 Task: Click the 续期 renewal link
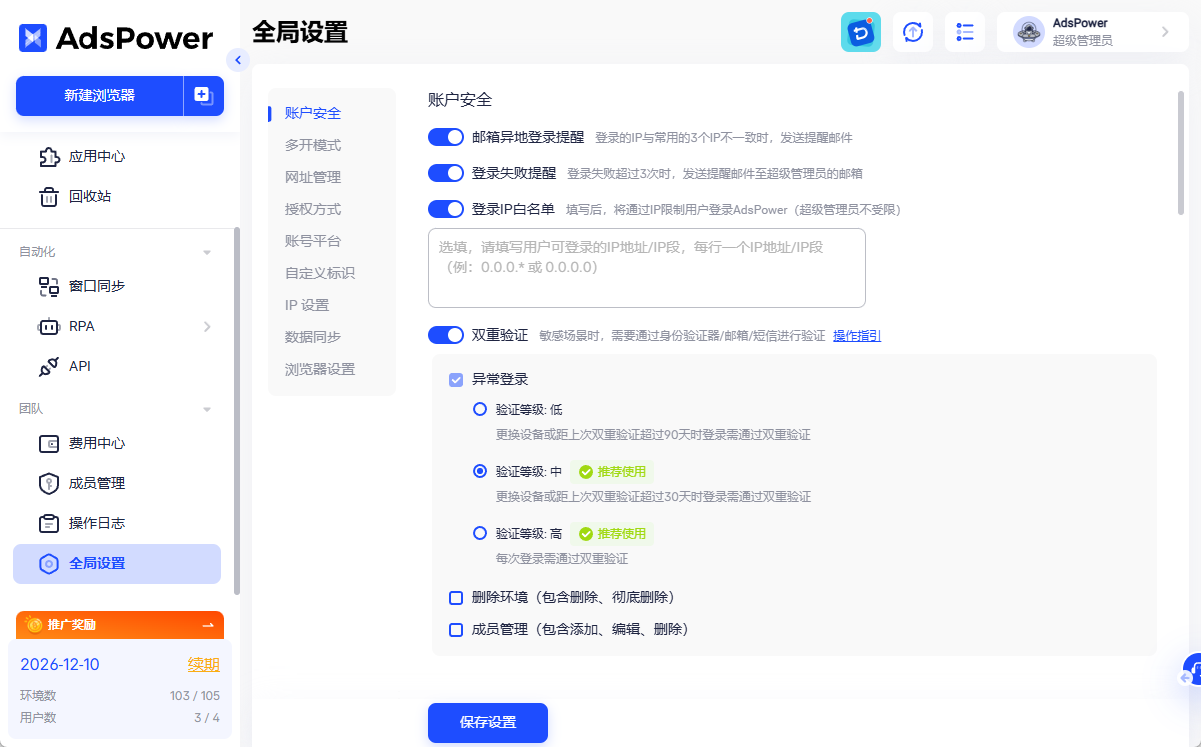pos(204,665)
